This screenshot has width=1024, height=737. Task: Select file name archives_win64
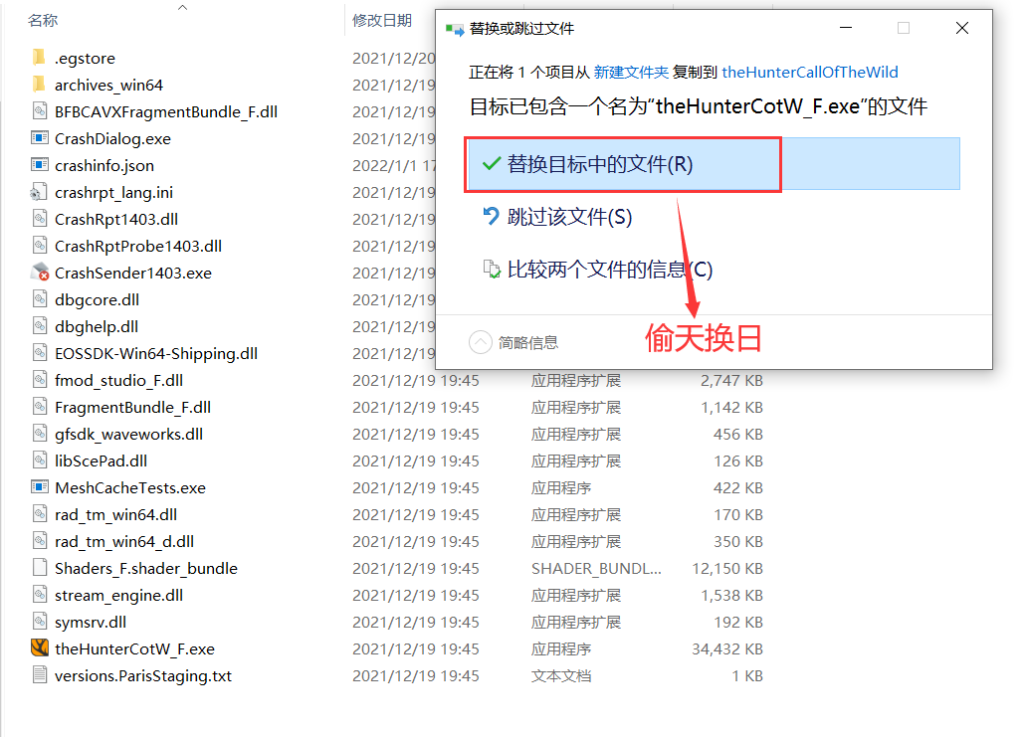click(108, 85)
